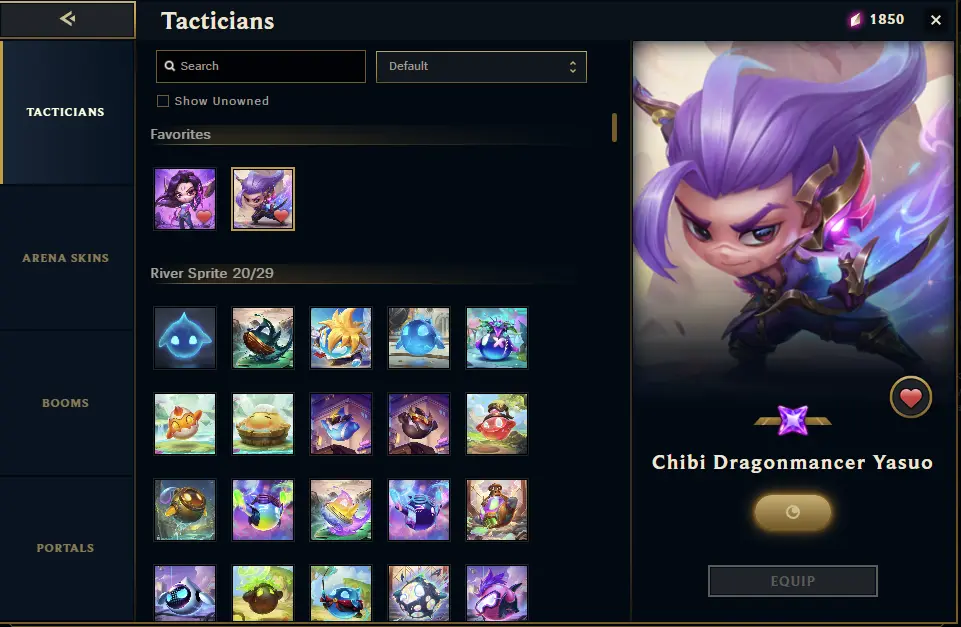Viewport: 961px width, 627px height.
Task: Click the purple star tier icon
Action: (792, 420)
